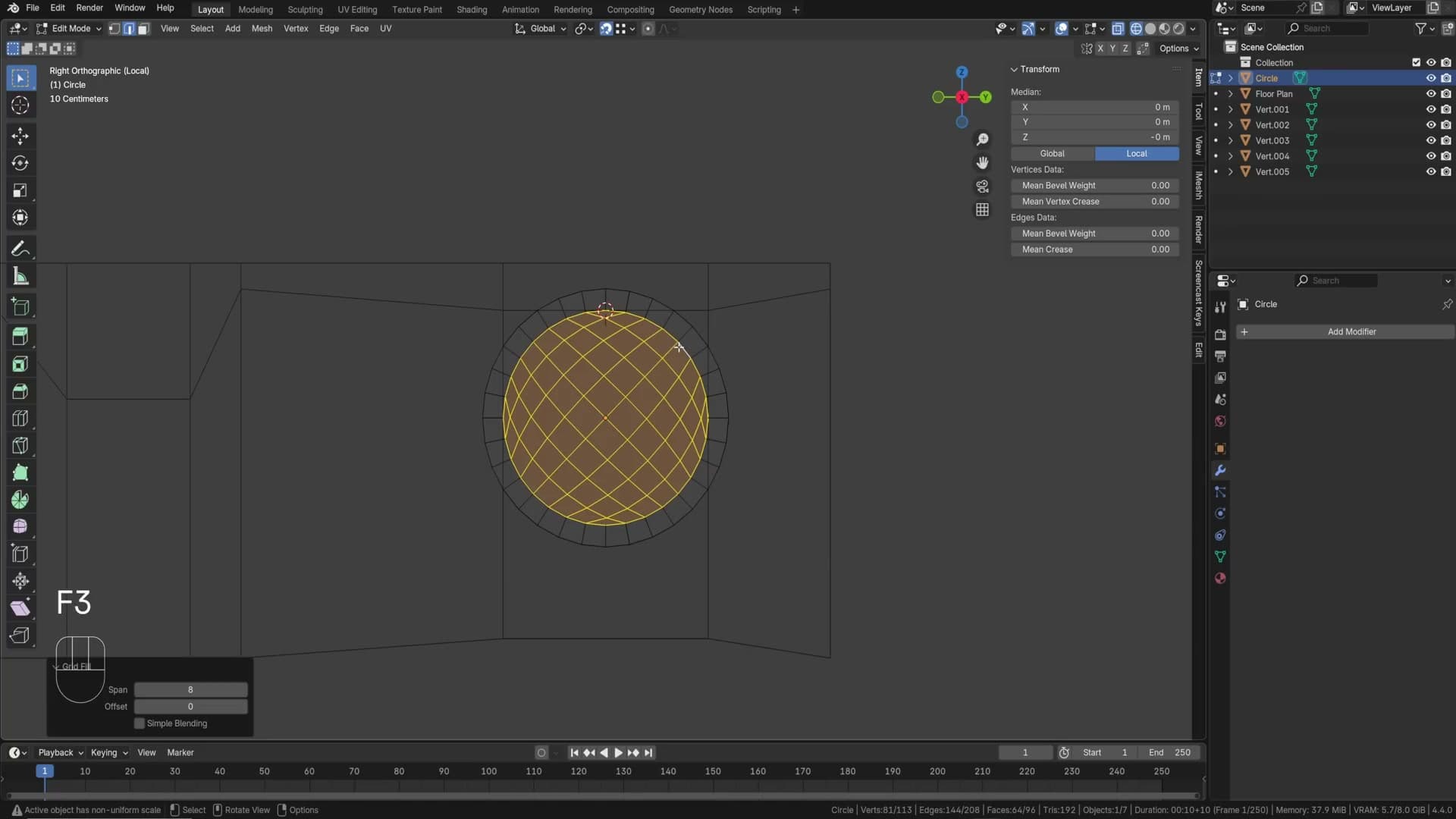Select the Transform tool
The image size is (1456, 819).
pyautogui.click(x=20, y=218)
